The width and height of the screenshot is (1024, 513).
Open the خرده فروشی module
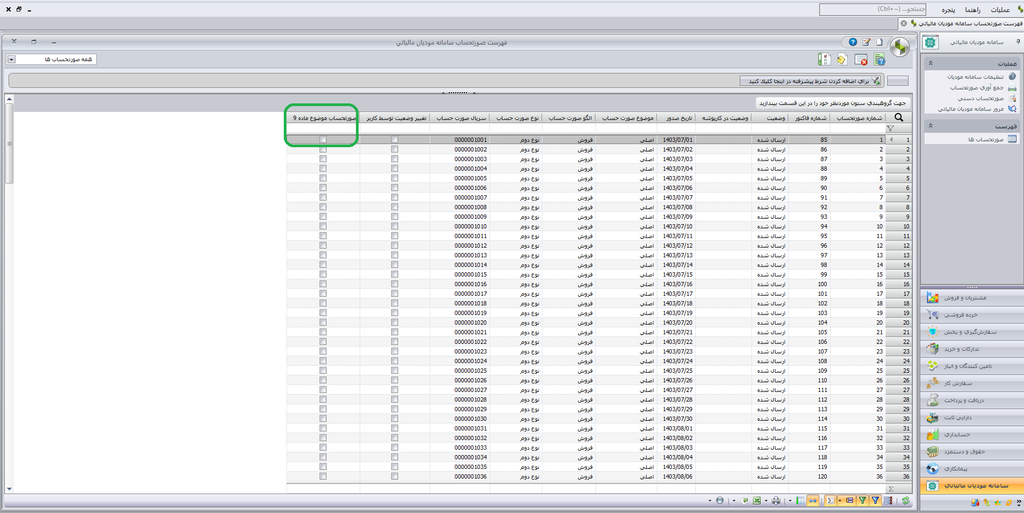coord(972,315)
